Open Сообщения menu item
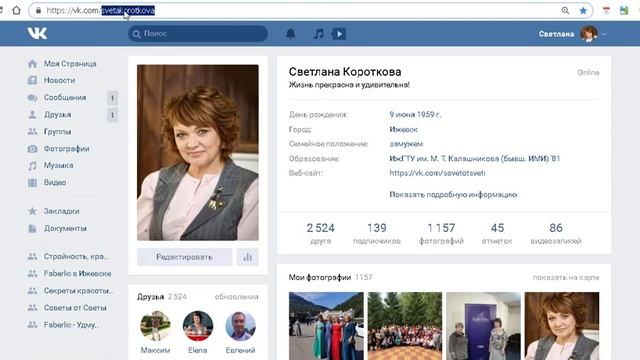This screenshot has width=640, height=360. (65, 98)
